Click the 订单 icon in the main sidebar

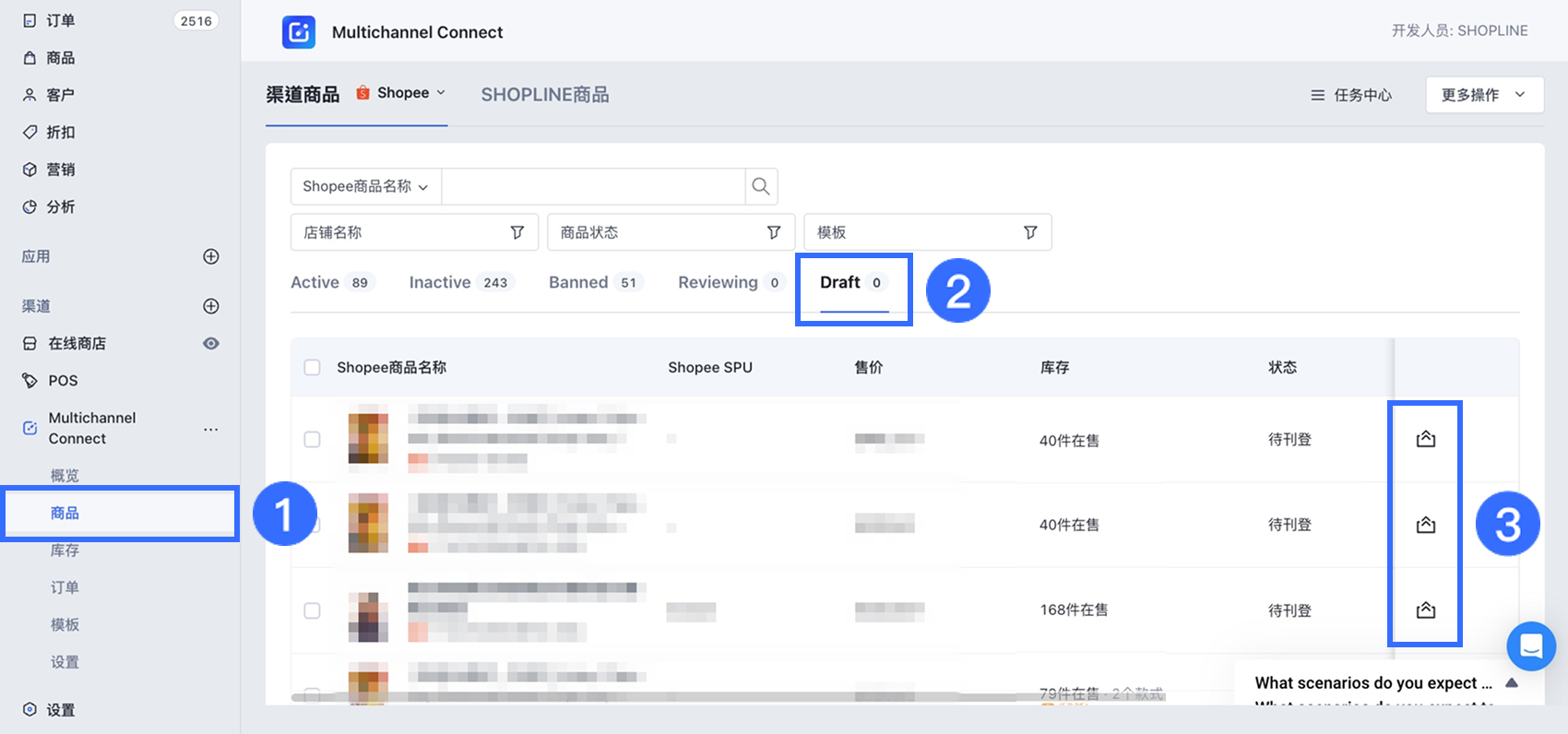point(30,20)
